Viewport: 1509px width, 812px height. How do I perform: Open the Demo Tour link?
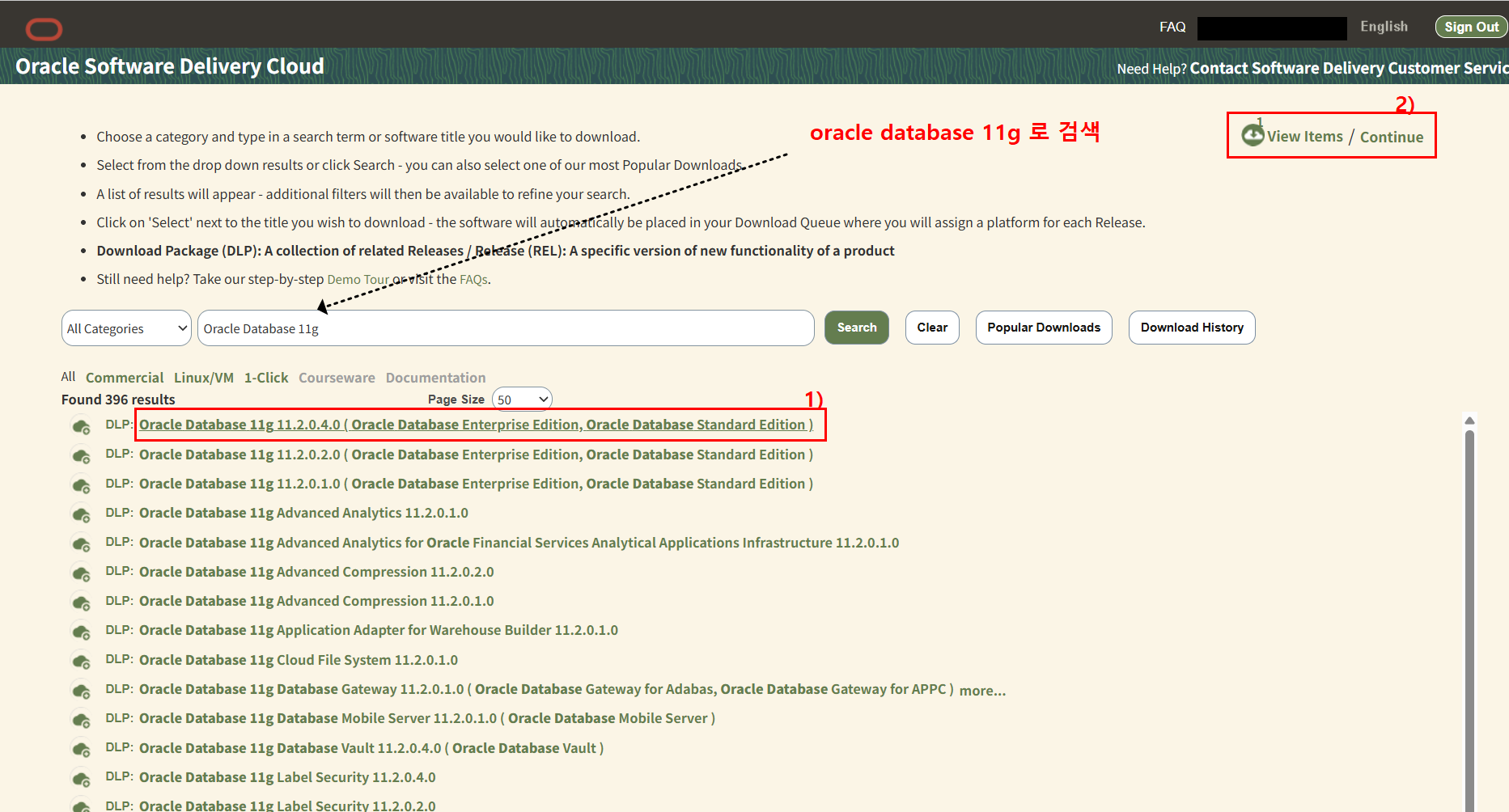tap(358, 279)
